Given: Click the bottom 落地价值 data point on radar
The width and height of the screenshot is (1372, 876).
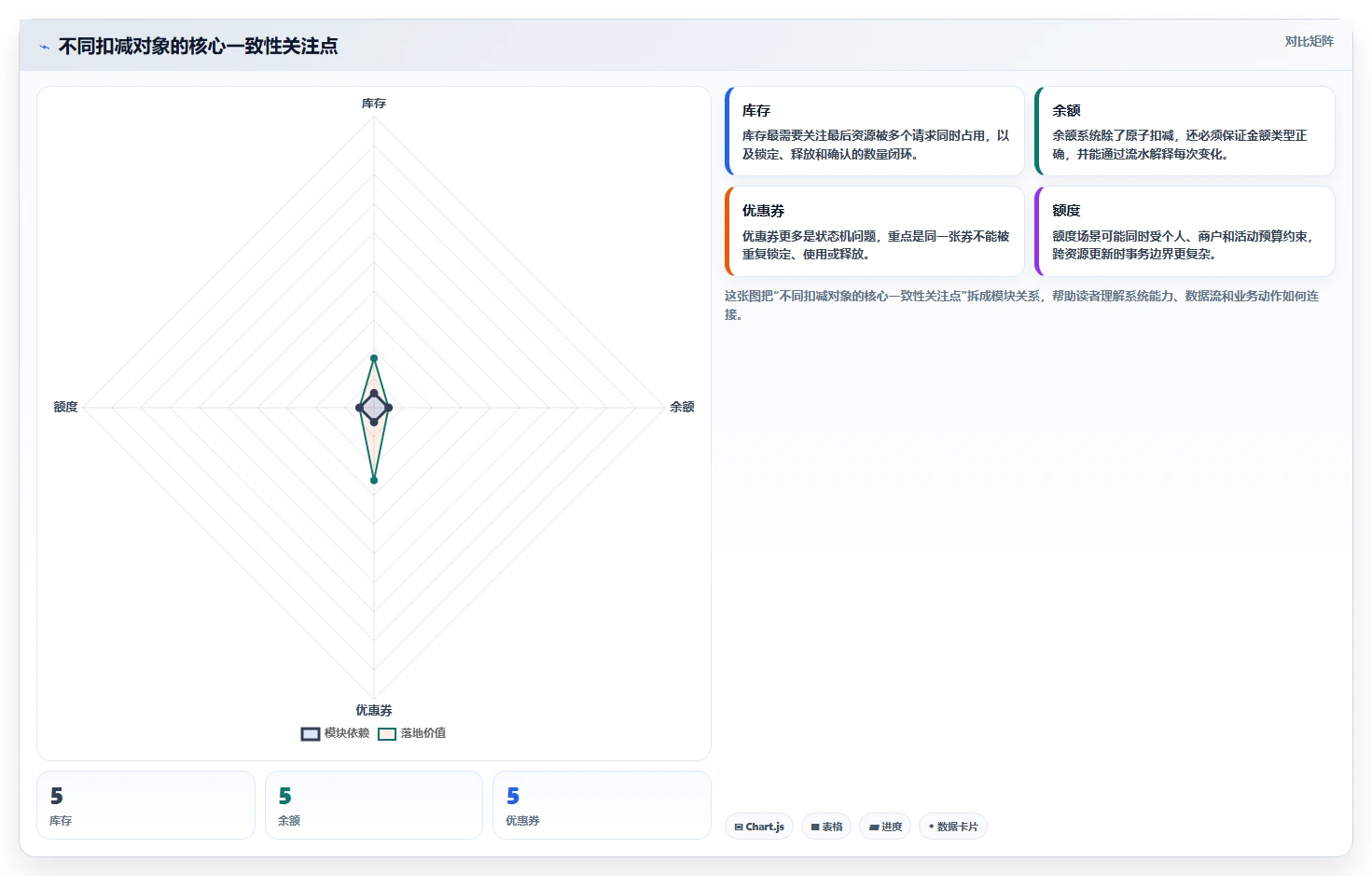Looking at the screenshot, I should [x=374, y=480].
